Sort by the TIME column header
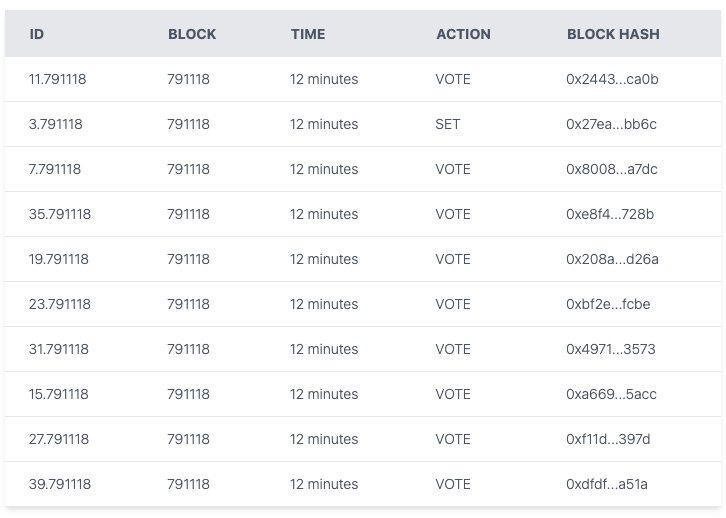Viewport: 726px width, 518px height. 308,34
